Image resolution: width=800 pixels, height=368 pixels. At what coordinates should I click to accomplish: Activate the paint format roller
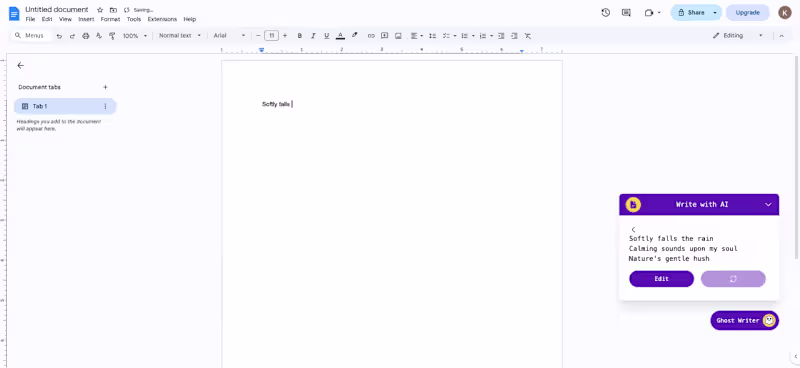pyautogui.click(x=112, y=36)
